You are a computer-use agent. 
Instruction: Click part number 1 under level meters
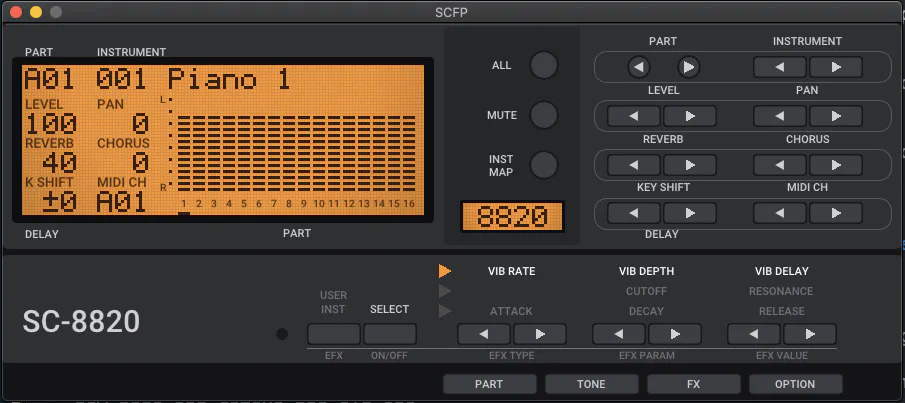(184, 204)
